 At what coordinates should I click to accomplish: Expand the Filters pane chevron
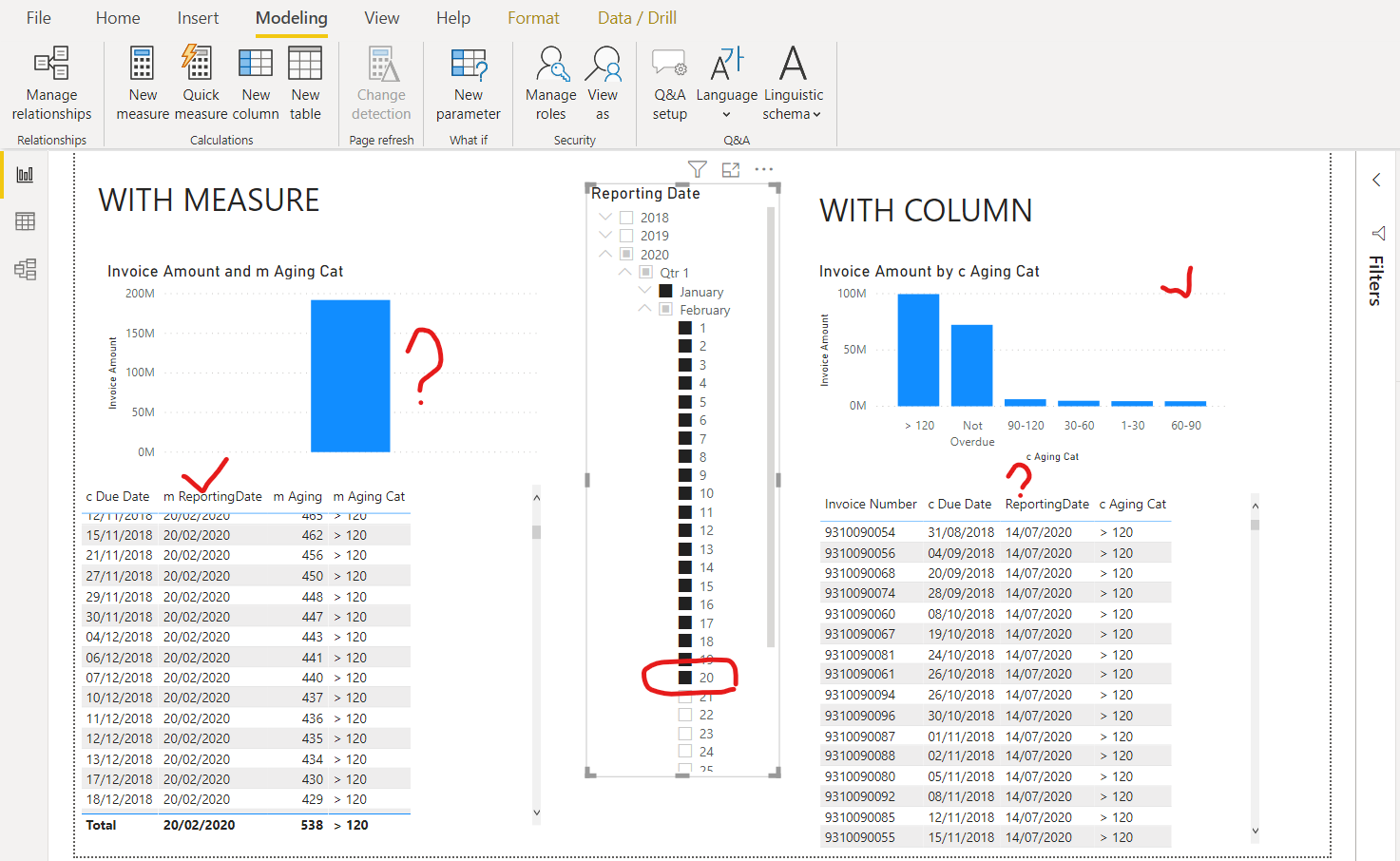pyautogui.click(x=1376, y=180)
